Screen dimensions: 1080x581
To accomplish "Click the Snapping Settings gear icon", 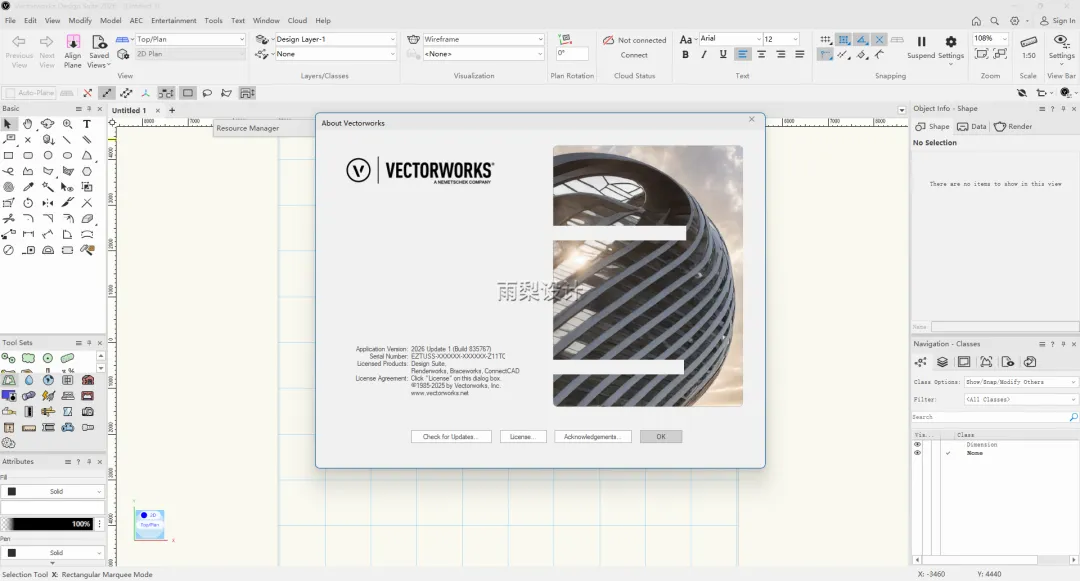I will coord(951,42).
